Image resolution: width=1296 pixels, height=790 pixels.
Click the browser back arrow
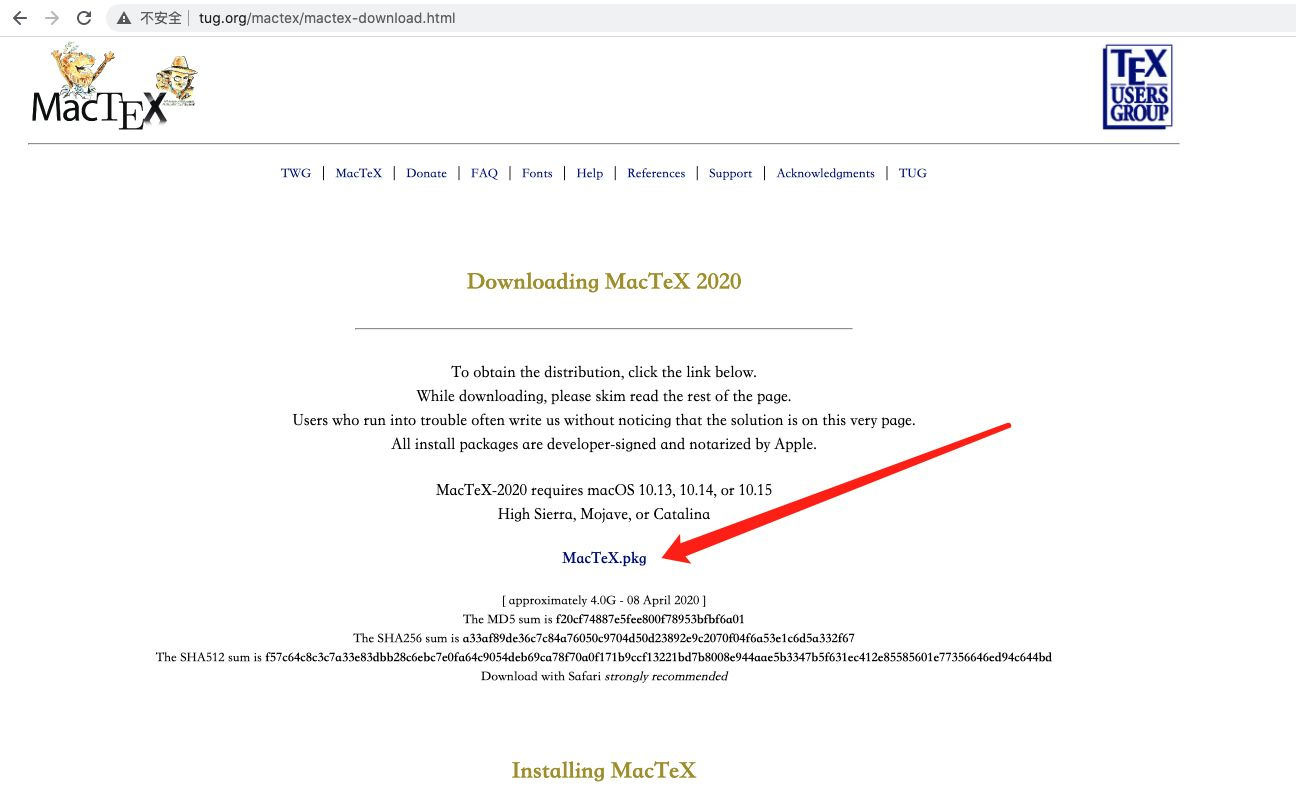pyautogui.click(x=20, y=18)
